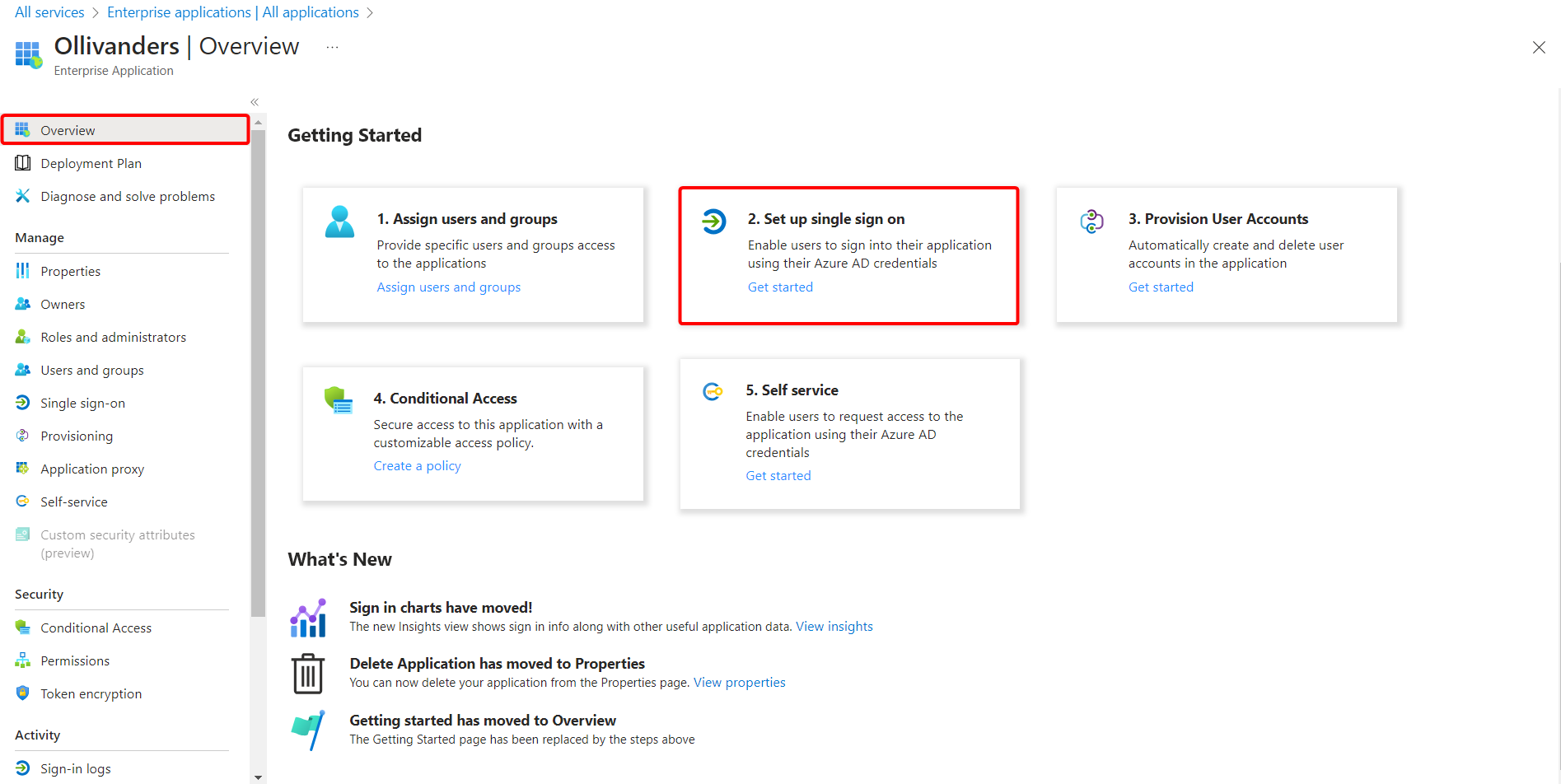The width and height of the screenshot is (1561, 784).
Task: Click the sidebar scrollbar up arrow
Action: click(x=258, y=122)
